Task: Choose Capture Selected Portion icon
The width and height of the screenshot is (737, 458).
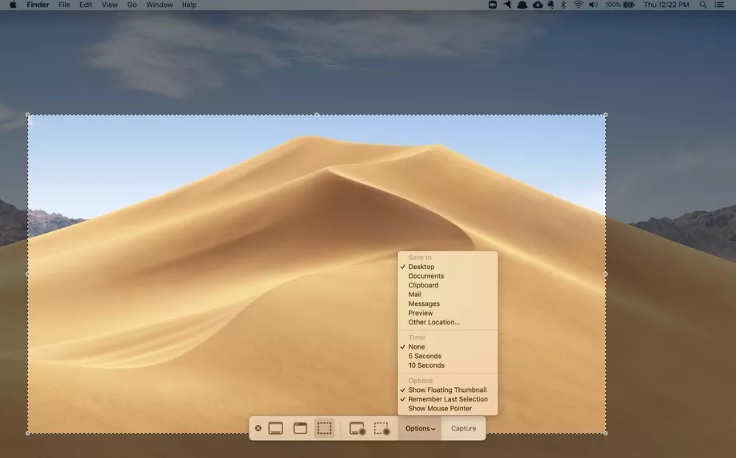Action: click(324, 428)
